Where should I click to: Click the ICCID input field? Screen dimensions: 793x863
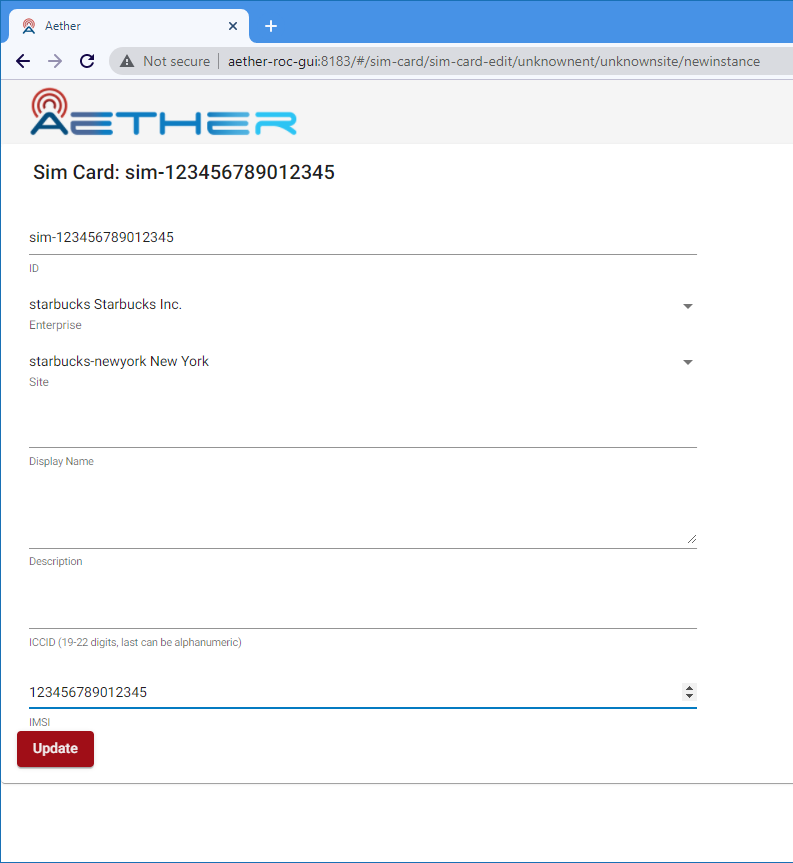coord(362,612)
